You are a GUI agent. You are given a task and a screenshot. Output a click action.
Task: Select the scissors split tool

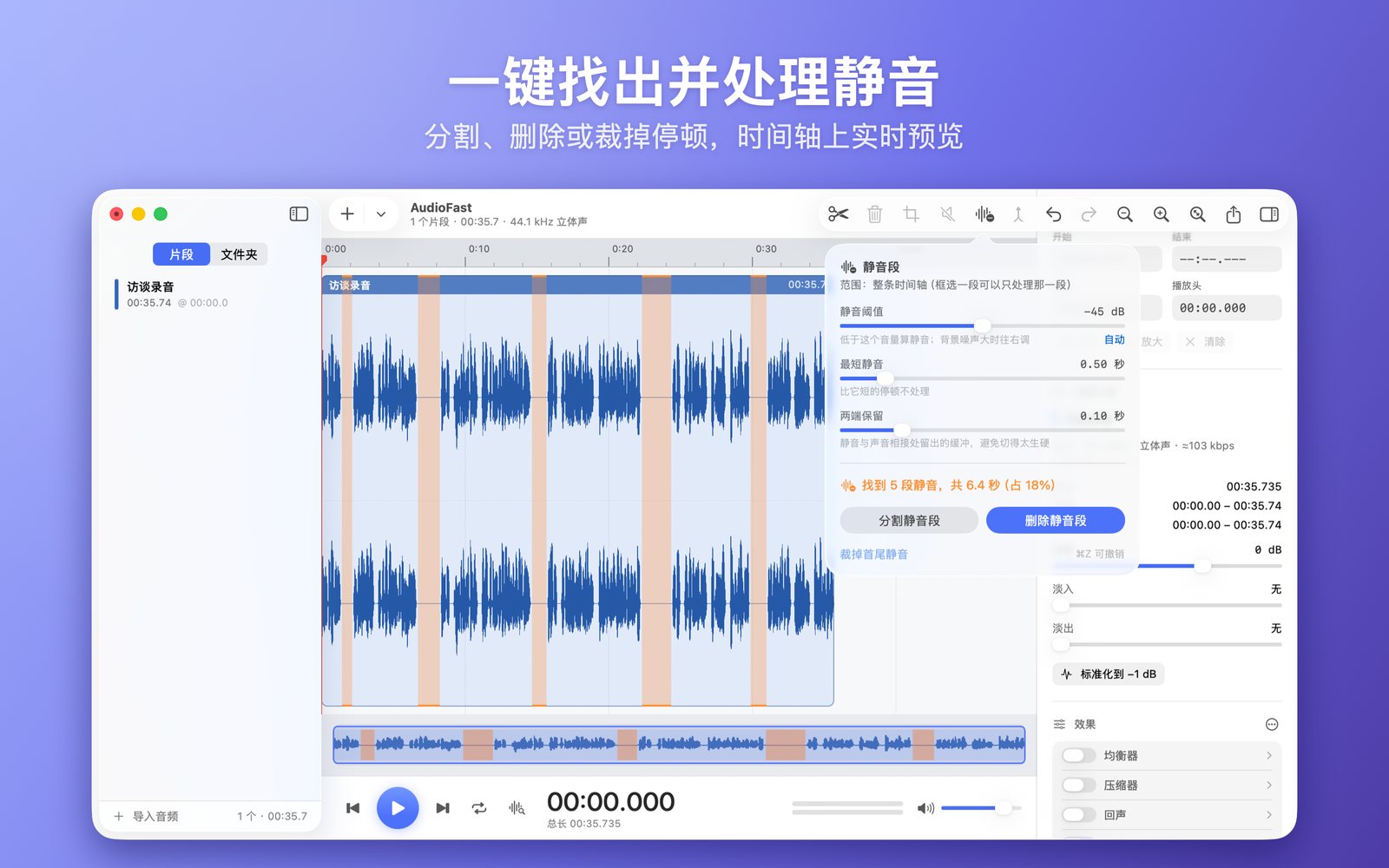(x=838, y=214)
